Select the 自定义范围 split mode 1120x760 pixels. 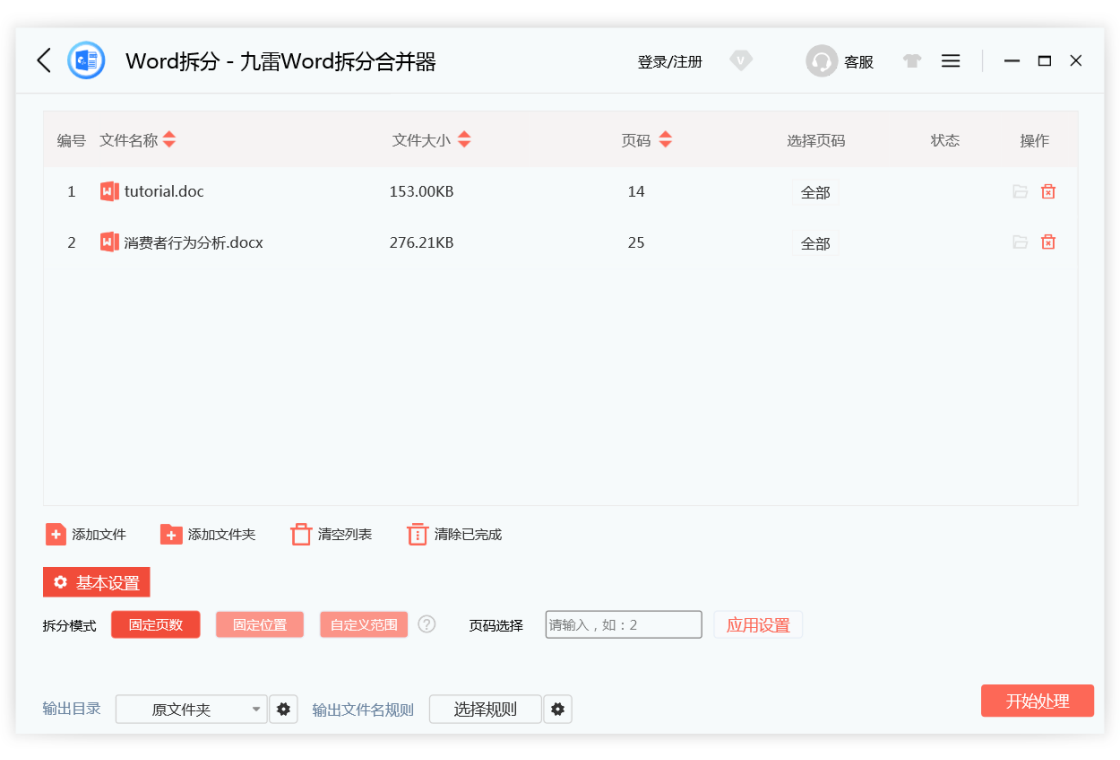pyautogui.click(x=363, y=624)
